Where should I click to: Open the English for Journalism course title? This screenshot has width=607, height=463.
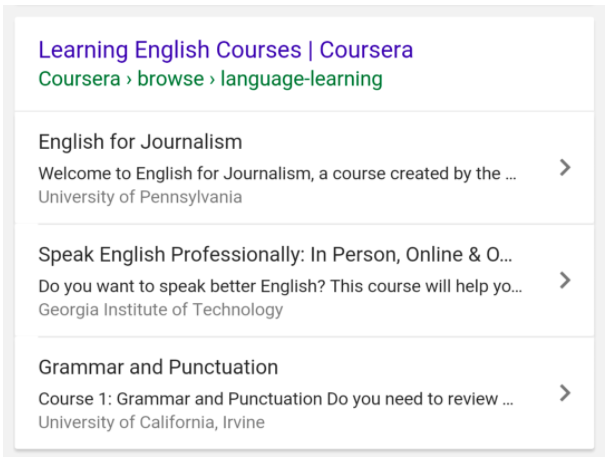coord(140,142)
